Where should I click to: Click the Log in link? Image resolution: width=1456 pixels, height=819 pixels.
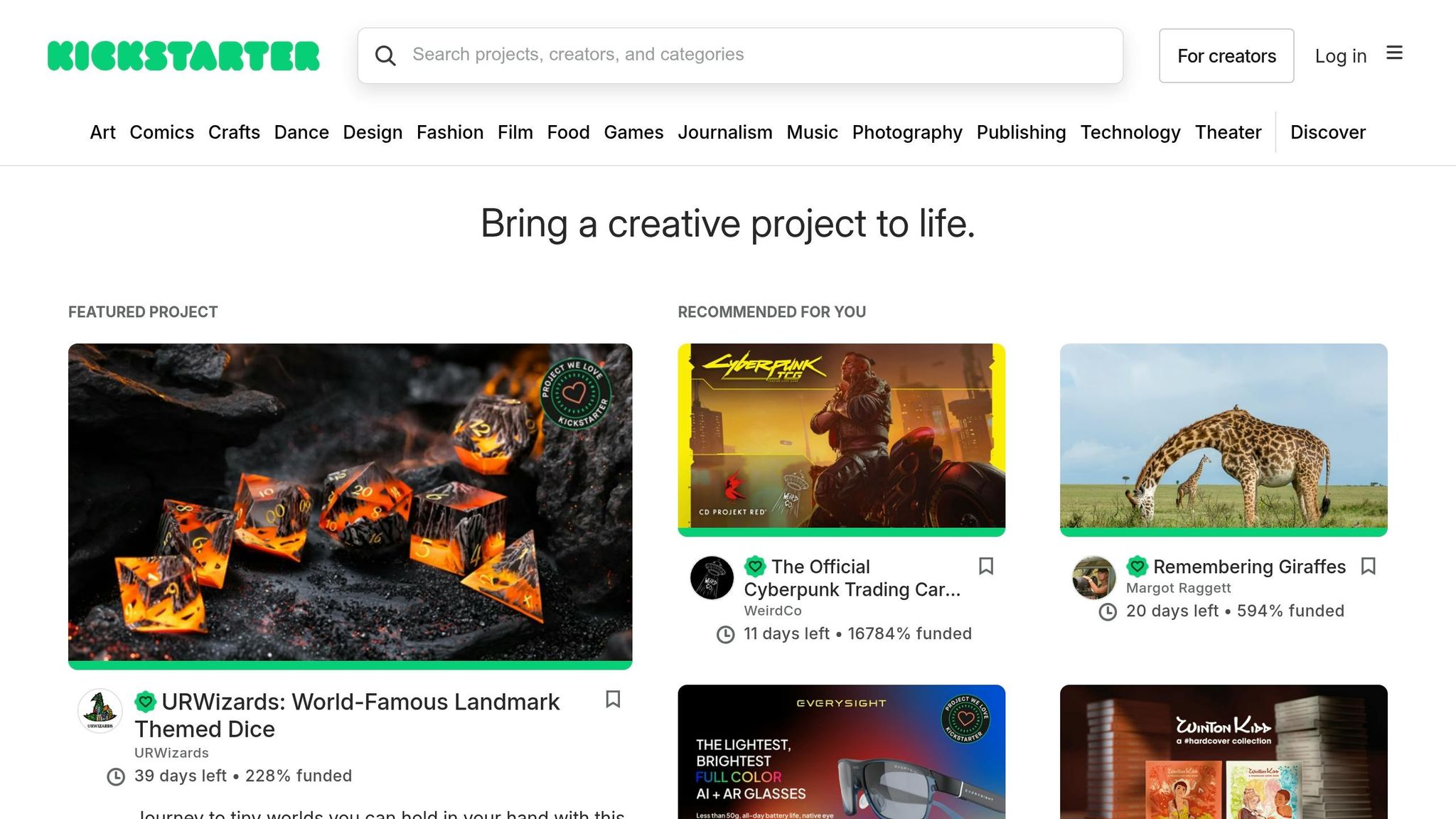click(x=1340, y=55)
